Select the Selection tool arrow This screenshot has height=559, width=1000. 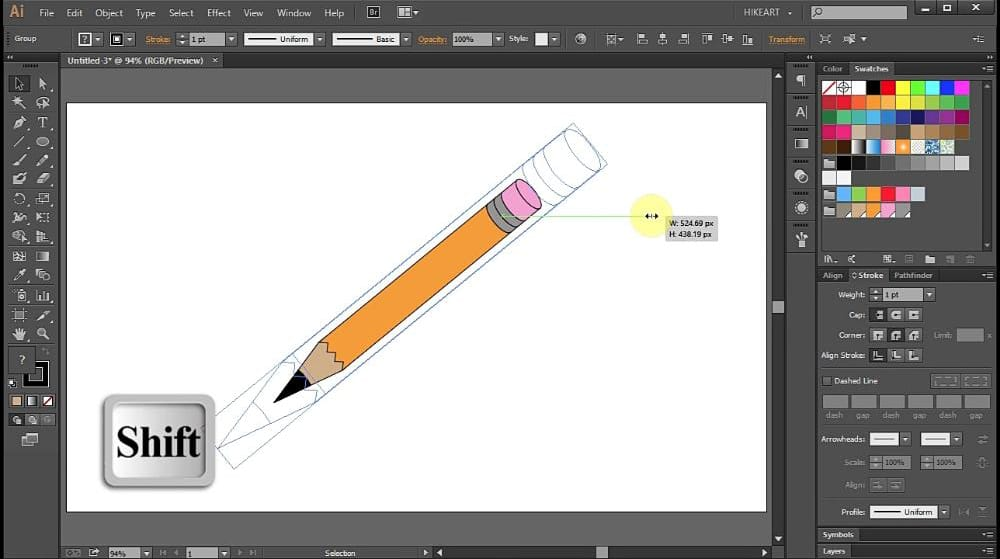(19, 83)
